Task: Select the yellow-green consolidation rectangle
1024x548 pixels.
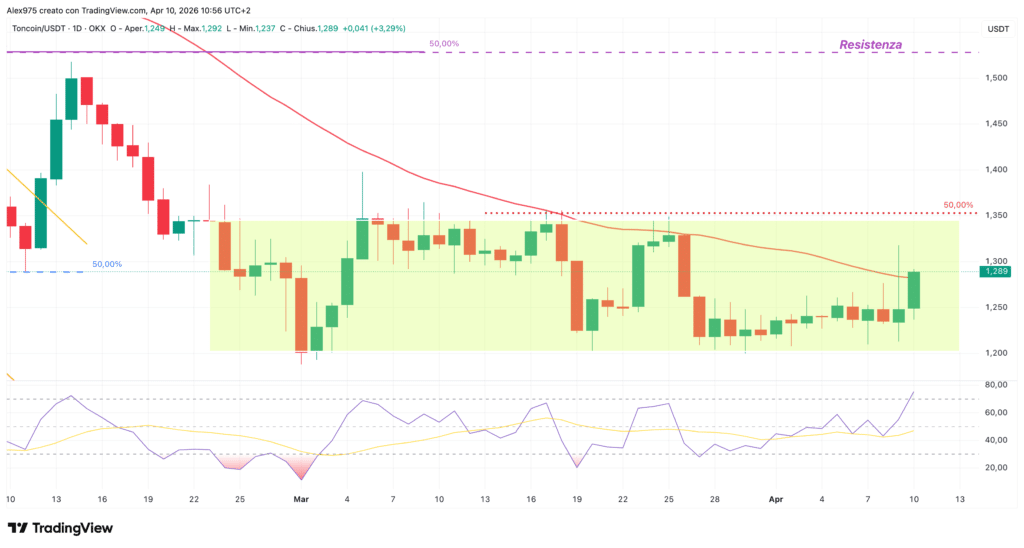Action: point(584,285)
